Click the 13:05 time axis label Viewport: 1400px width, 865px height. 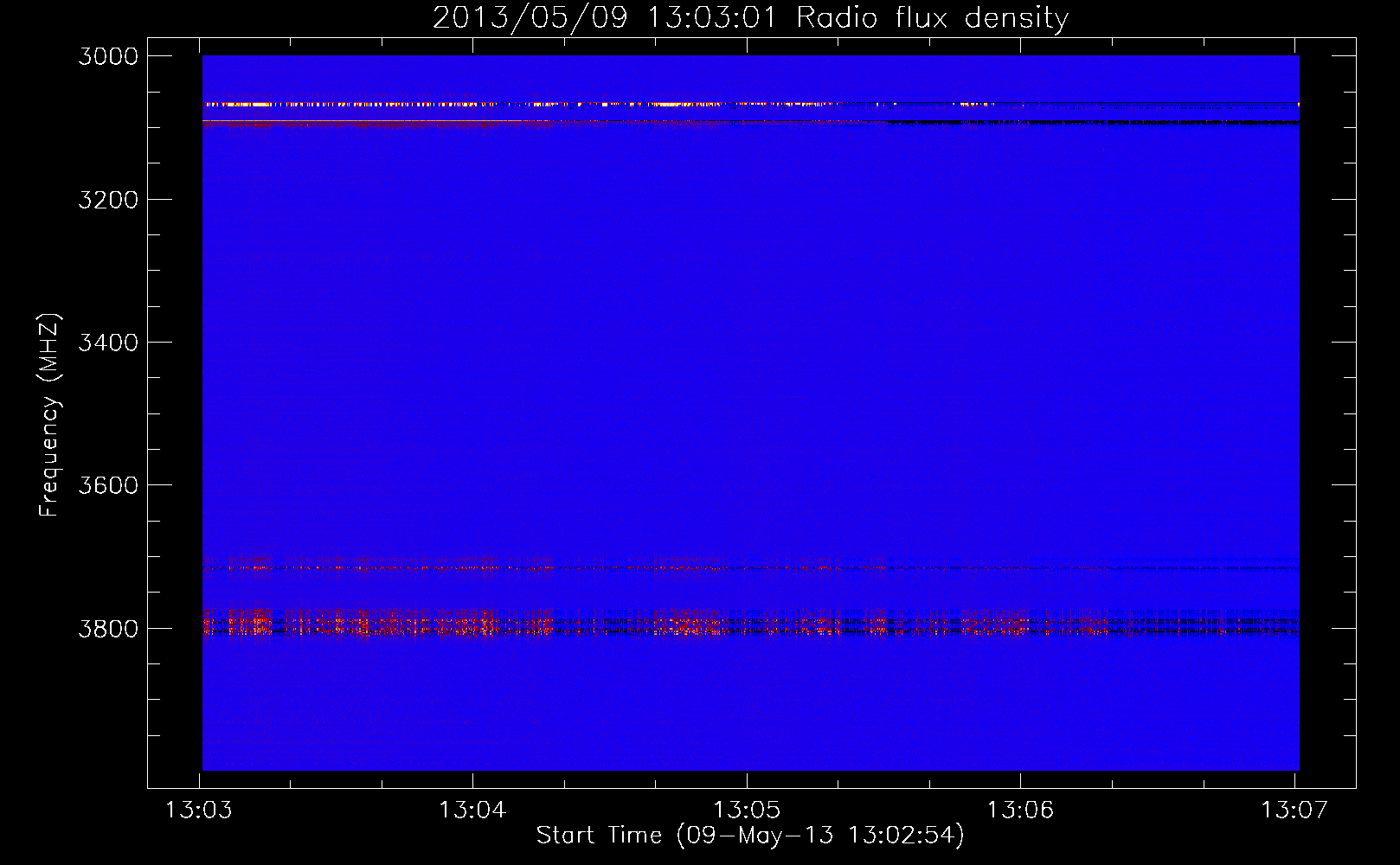point(746,811)
